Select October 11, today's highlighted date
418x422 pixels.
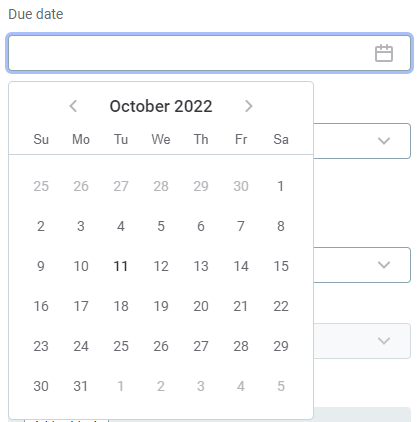click(x=121, y=266)
